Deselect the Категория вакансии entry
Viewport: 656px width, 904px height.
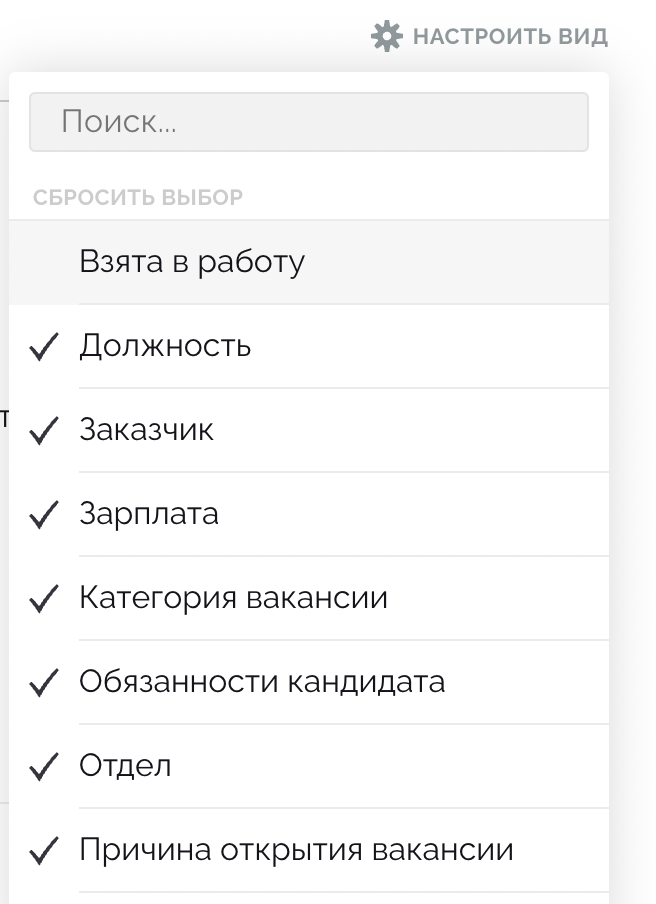309,598
